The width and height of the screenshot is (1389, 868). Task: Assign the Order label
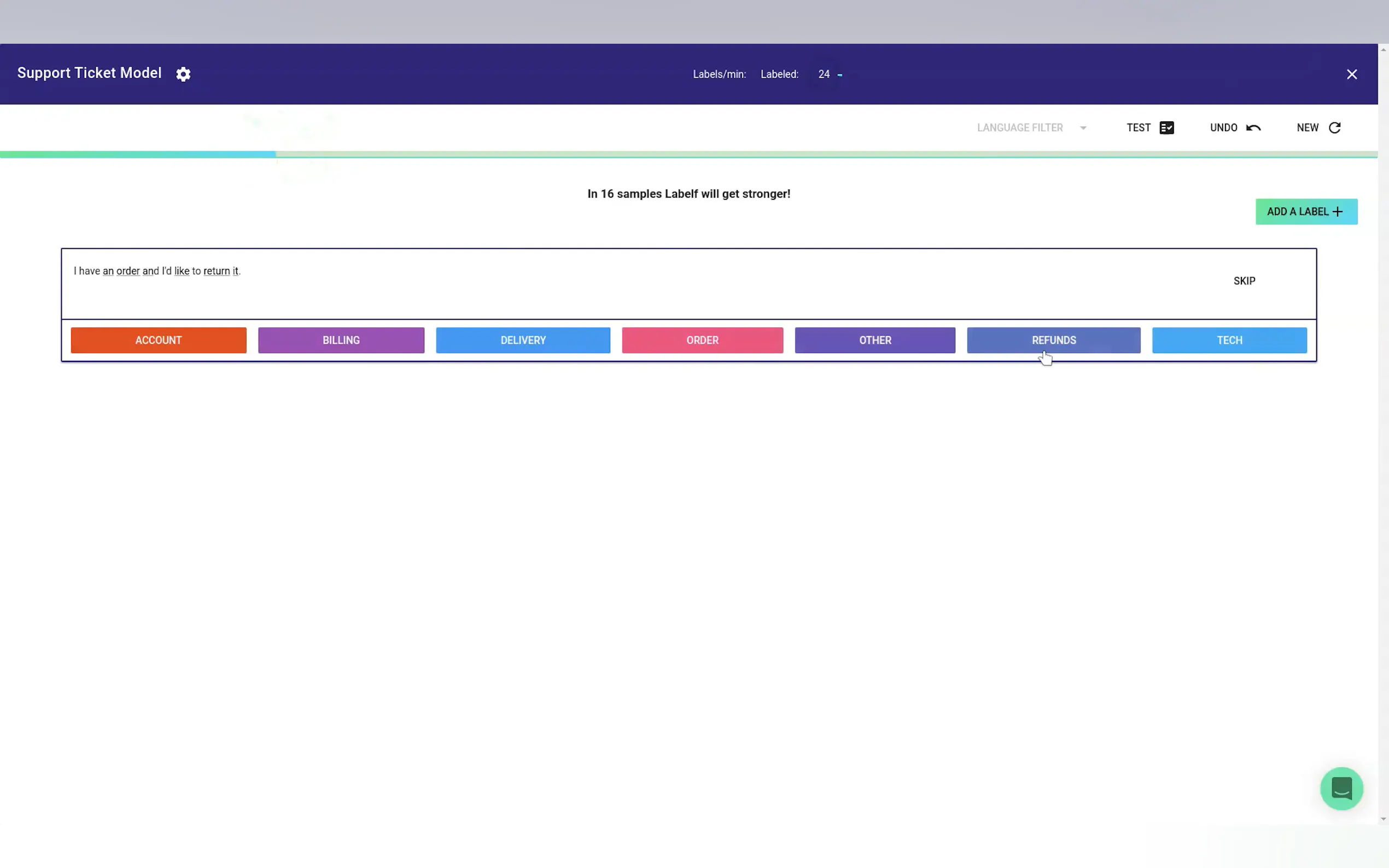702,341
